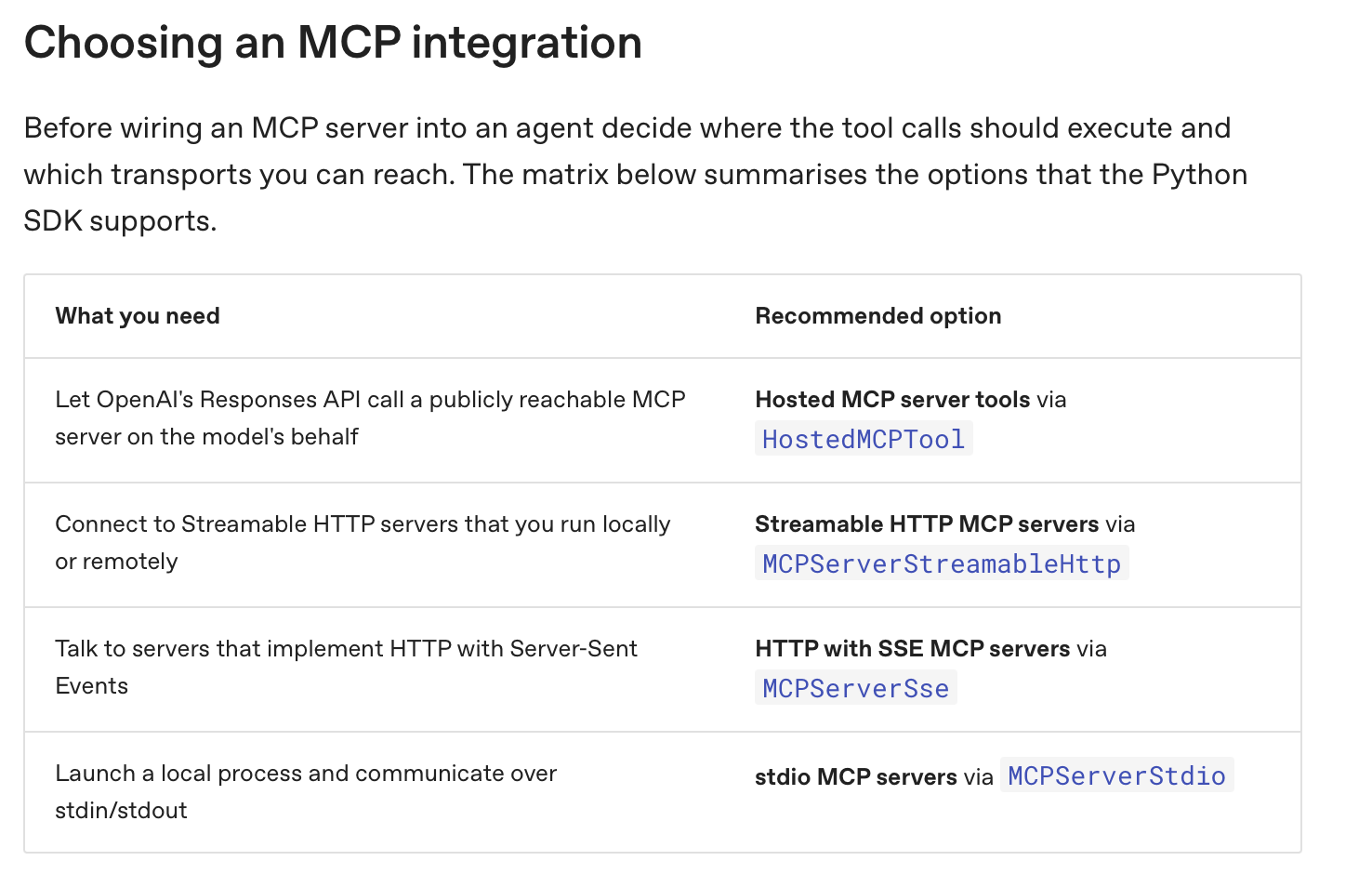Open the HostedMCPTool code link
The height and width of the screenshot is (874, 1372).
click(x=864, y=439)
